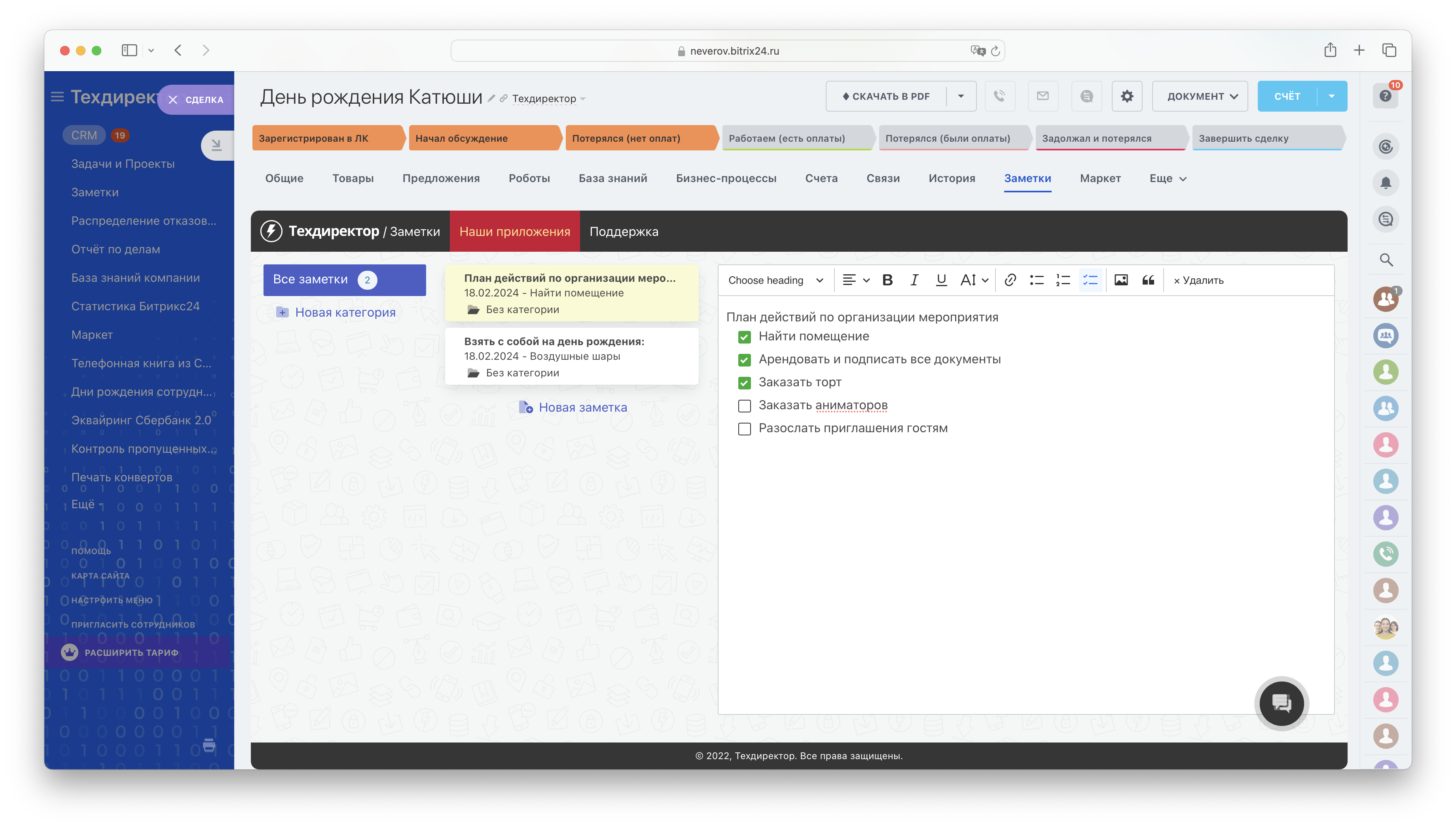Check 'Разослать приглашения гостям' item
Screen dimensions: 1456x828
coord(744,429)
